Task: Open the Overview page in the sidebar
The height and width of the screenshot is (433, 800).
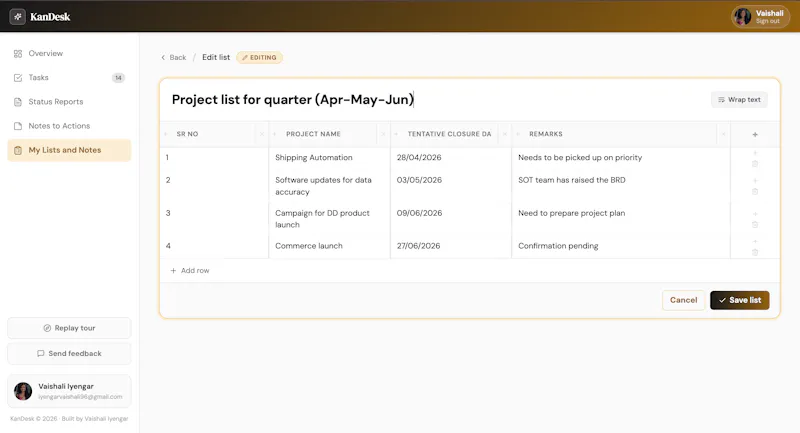Action: pos(69,54)
